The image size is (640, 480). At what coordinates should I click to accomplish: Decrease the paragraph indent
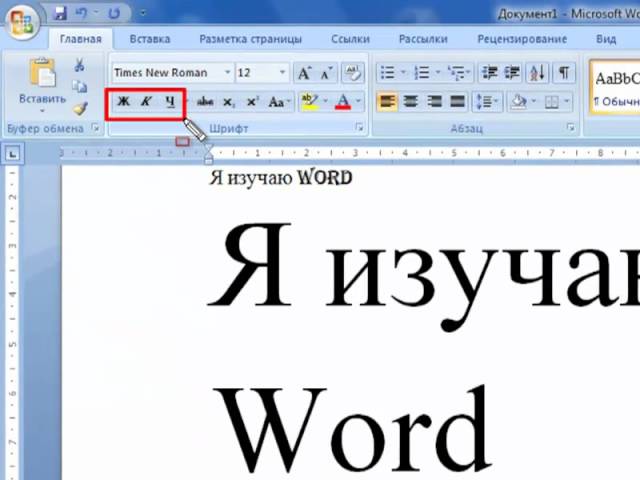489,73
